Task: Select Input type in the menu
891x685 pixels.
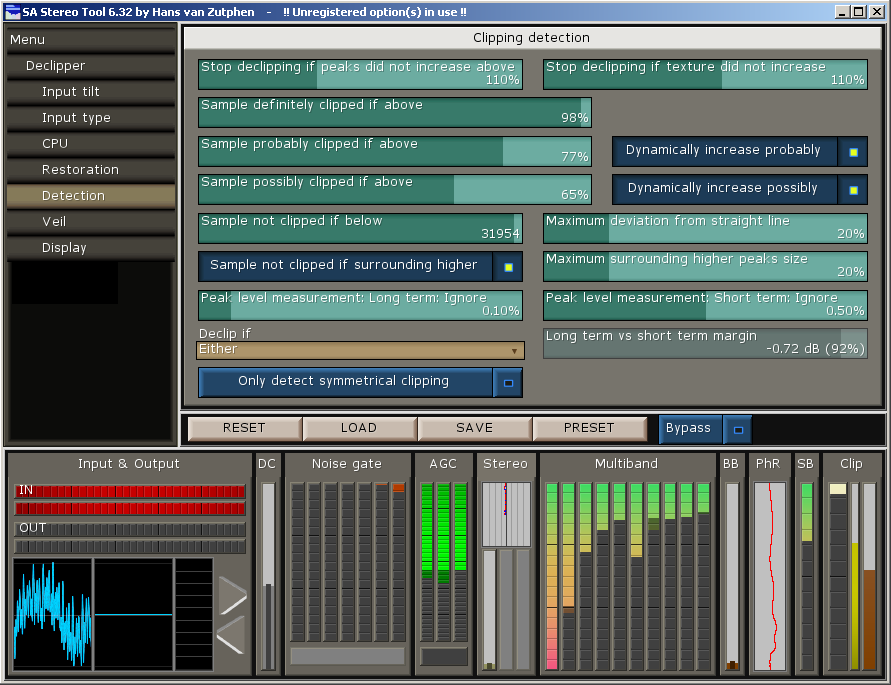Action: click(91, 118)
